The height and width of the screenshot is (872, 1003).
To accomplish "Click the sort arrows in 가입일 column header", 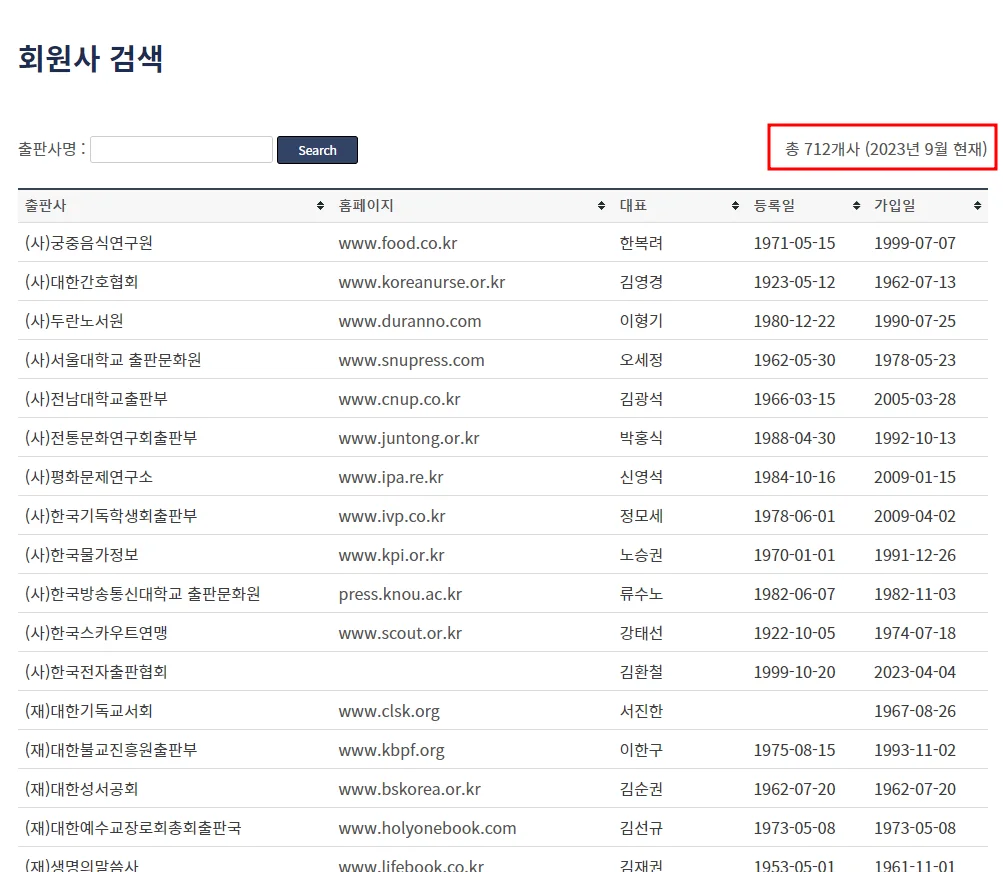I will [977, 206].
